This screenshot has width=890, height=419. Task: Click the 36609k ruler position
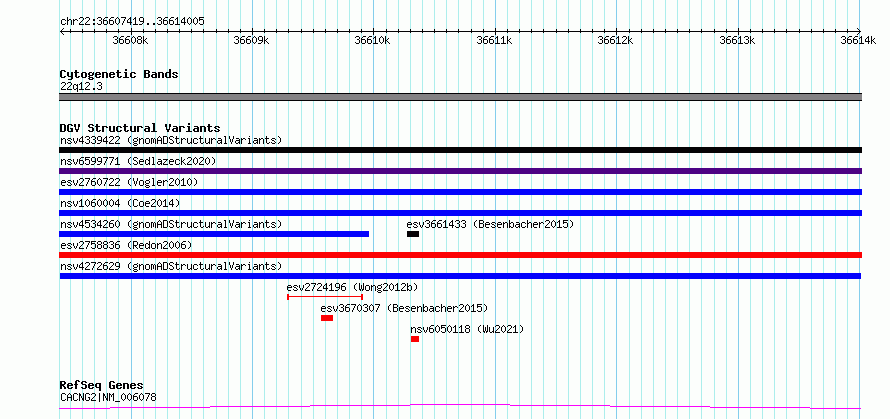pos(252,40)
